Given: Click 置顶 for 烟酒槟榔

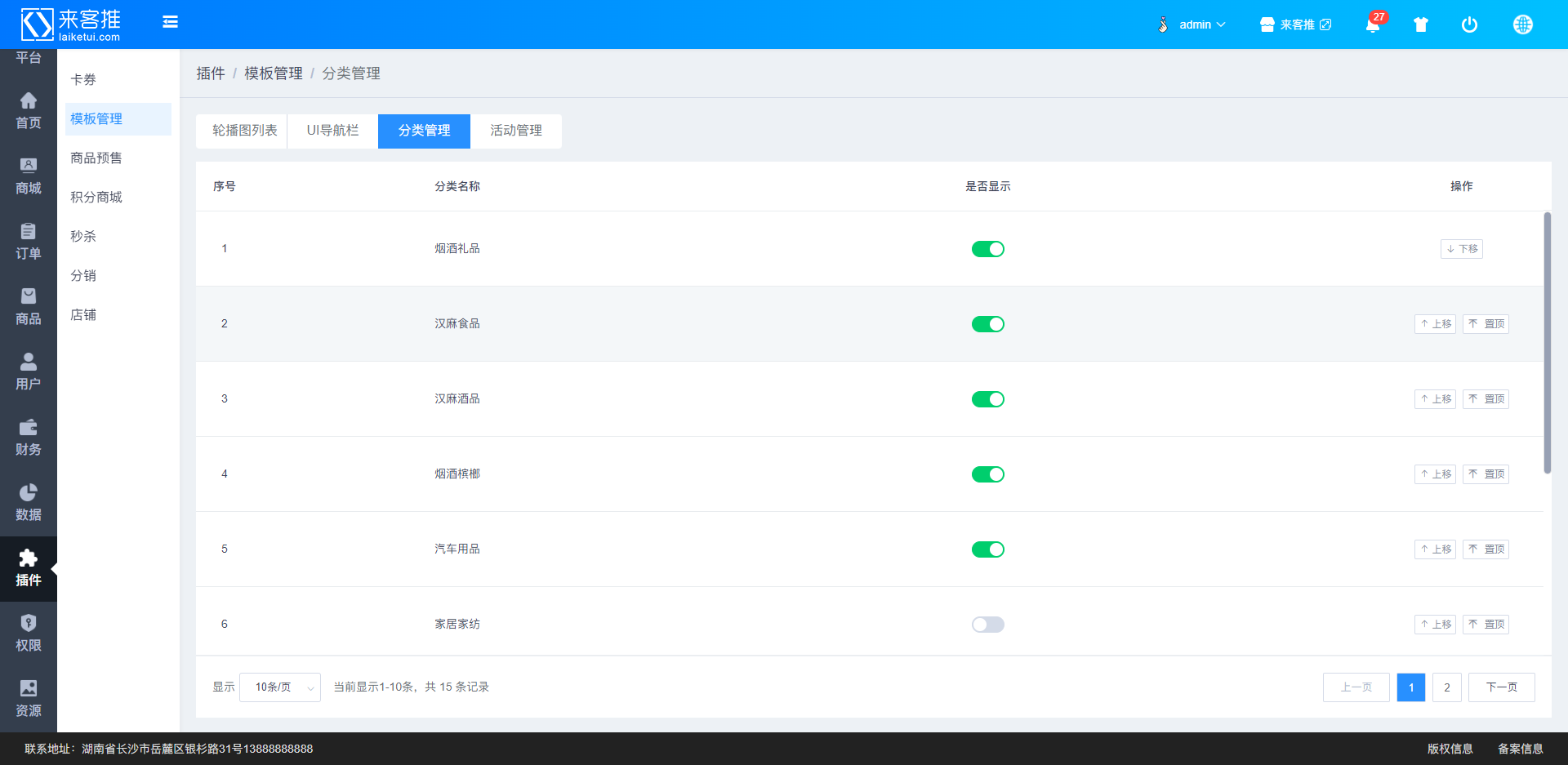Looking at the screenshot, I should [x=1486, y=474].
